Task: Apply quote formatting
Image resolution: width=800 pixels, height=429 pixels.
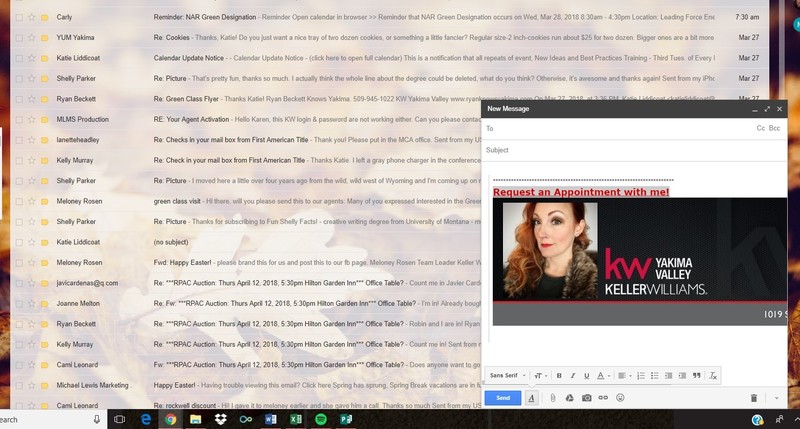Action: pos(696,375)
